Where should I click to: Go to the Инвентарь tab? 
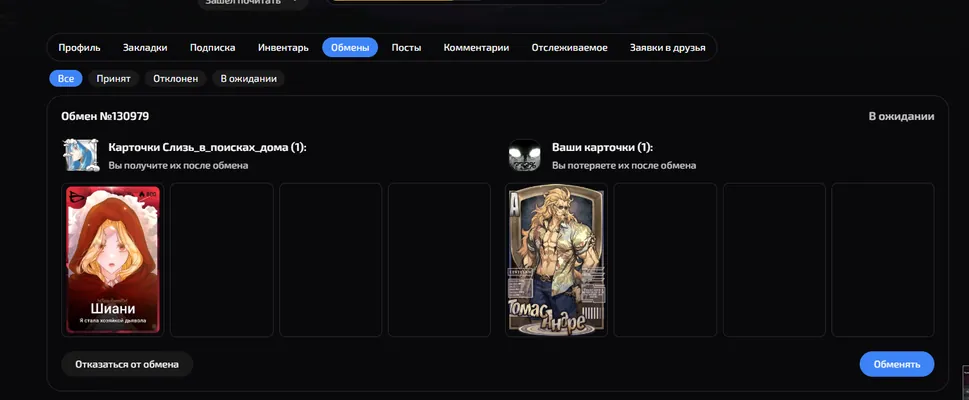pyautogui.click(x=283, y=48)
